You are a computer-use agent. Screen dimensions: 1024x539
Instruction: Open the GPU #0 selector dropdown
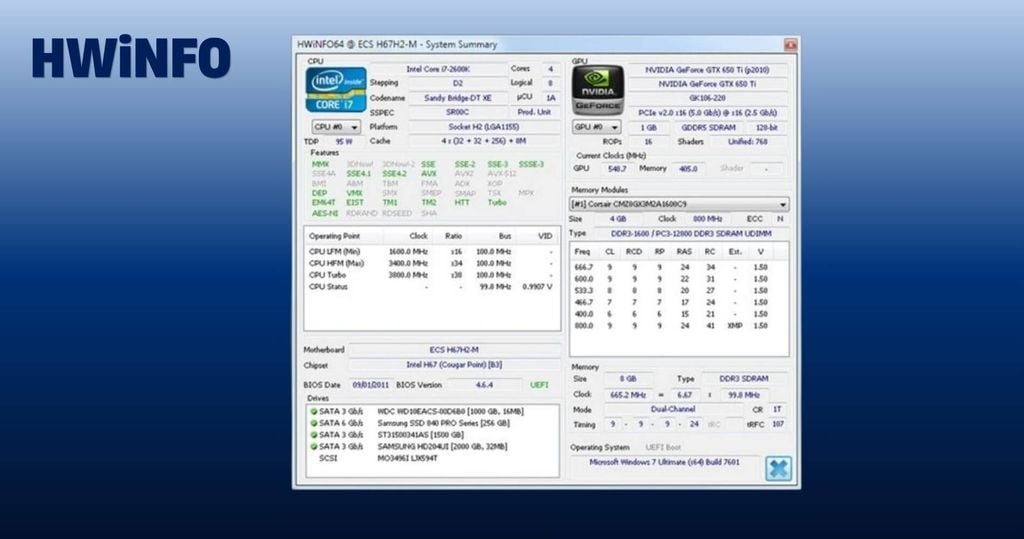pos(597,127)
